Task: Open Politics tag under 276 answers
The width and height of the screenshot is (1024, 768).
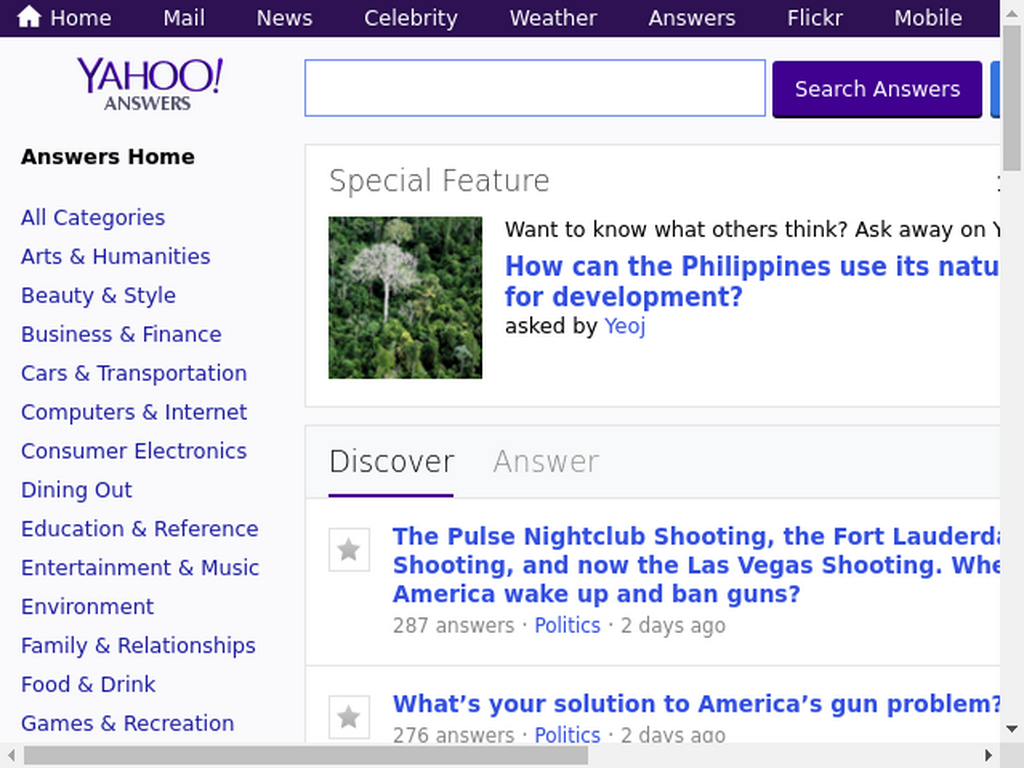Action: (567, 734)
